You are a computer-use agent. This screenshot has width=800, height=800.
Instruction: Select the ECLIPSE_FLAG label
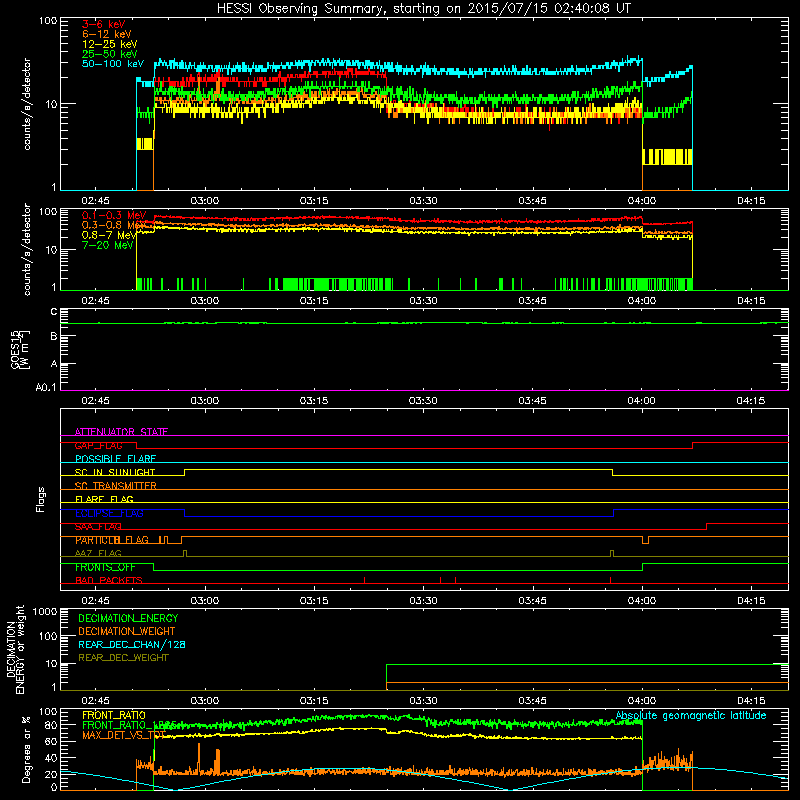tap(109, 513)
